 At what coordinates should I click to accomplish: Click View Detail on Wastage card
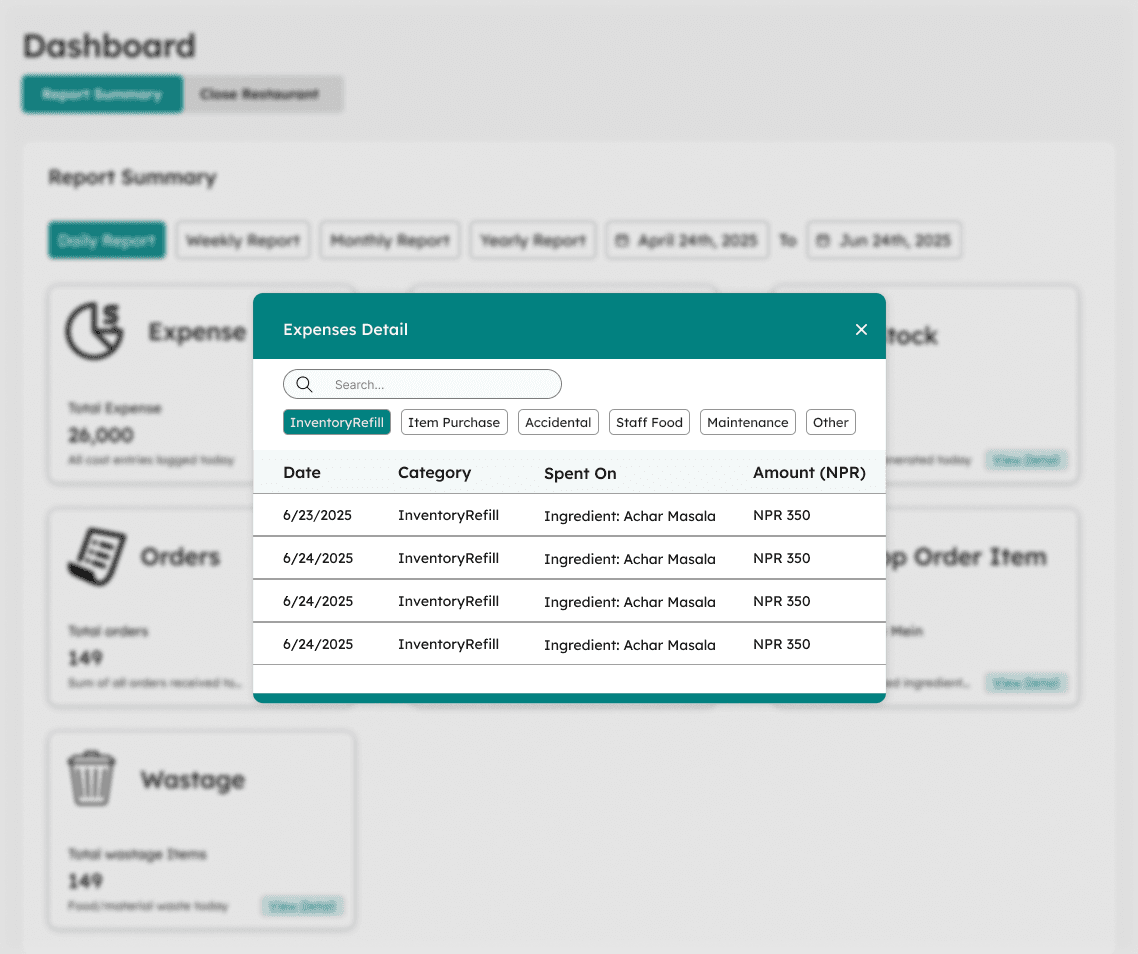[x=303, y=907]
